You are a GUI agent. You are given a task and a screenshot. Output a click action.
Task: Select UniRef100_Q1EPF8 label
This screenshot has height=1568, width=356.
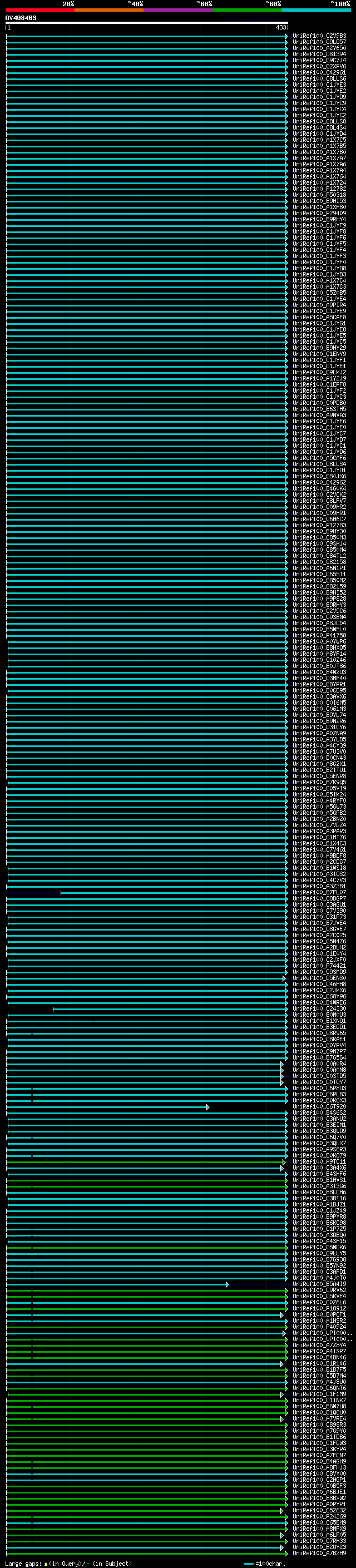point(319,384)
